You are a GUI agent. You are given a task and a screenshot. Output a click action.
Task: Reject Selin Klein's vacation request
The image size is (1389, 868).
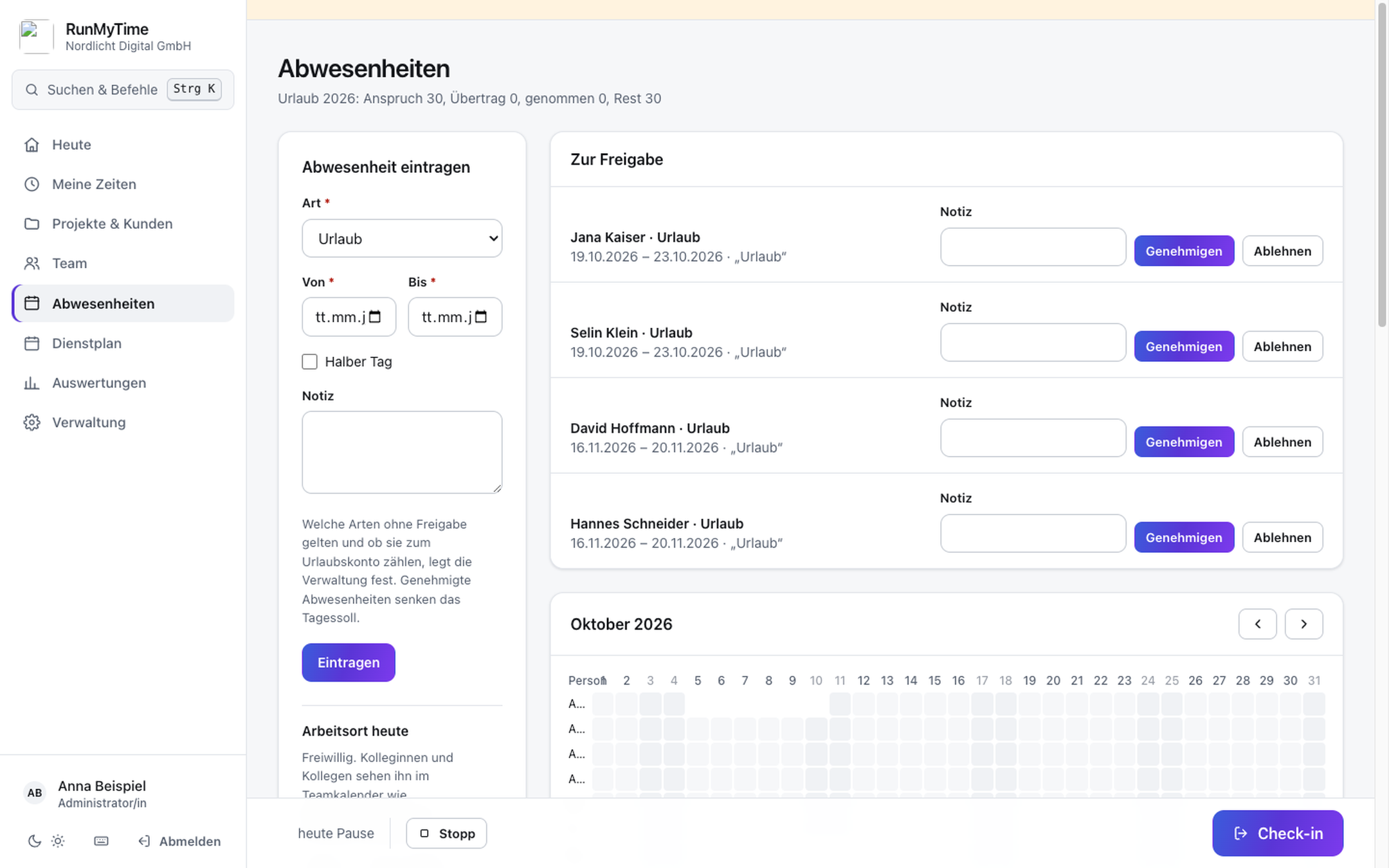click(x=1282, y=347)
